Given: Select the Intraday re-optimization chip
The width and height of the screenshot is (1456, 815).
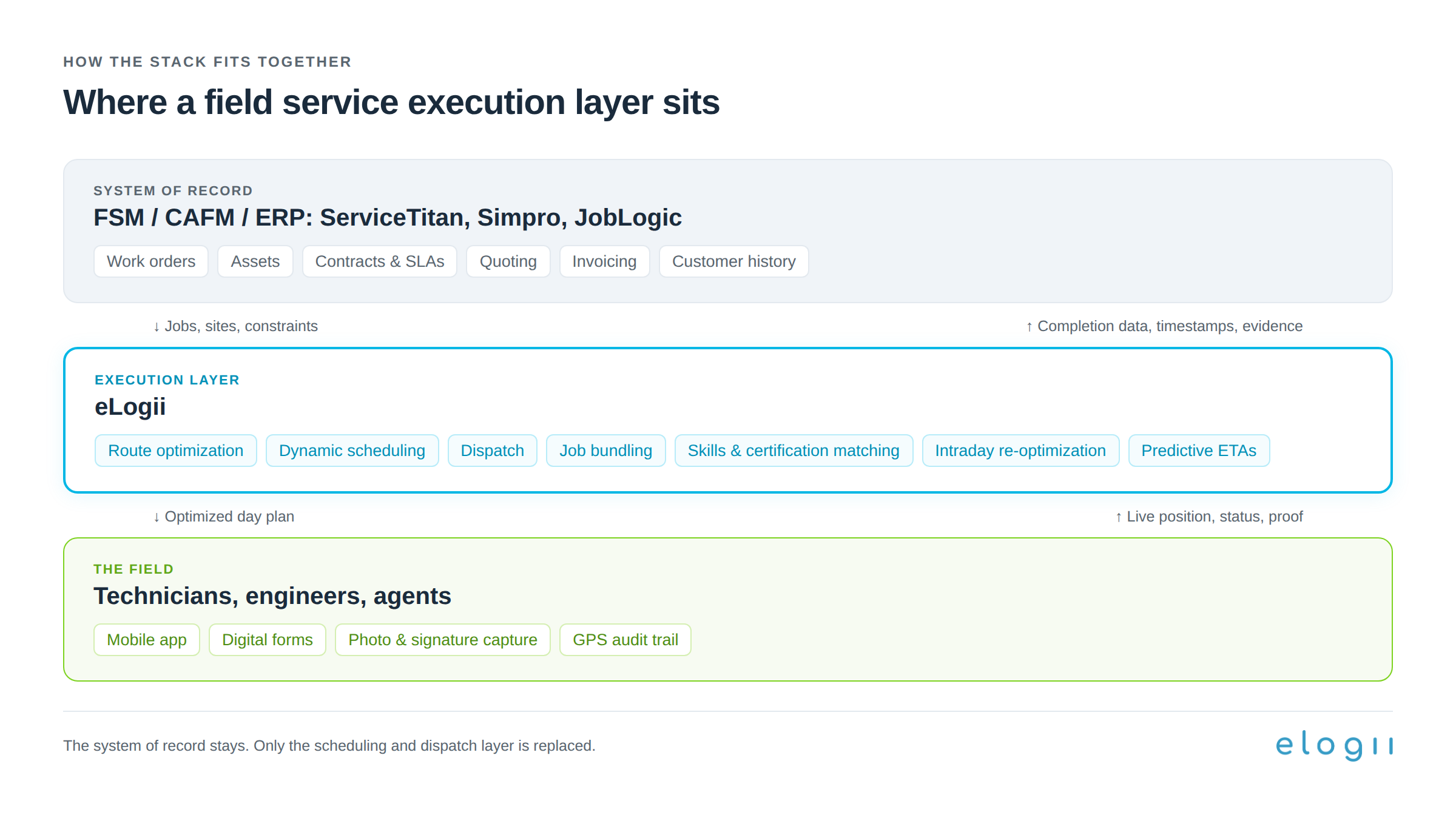Looking at the screenshot, I should pos(1021,451).
